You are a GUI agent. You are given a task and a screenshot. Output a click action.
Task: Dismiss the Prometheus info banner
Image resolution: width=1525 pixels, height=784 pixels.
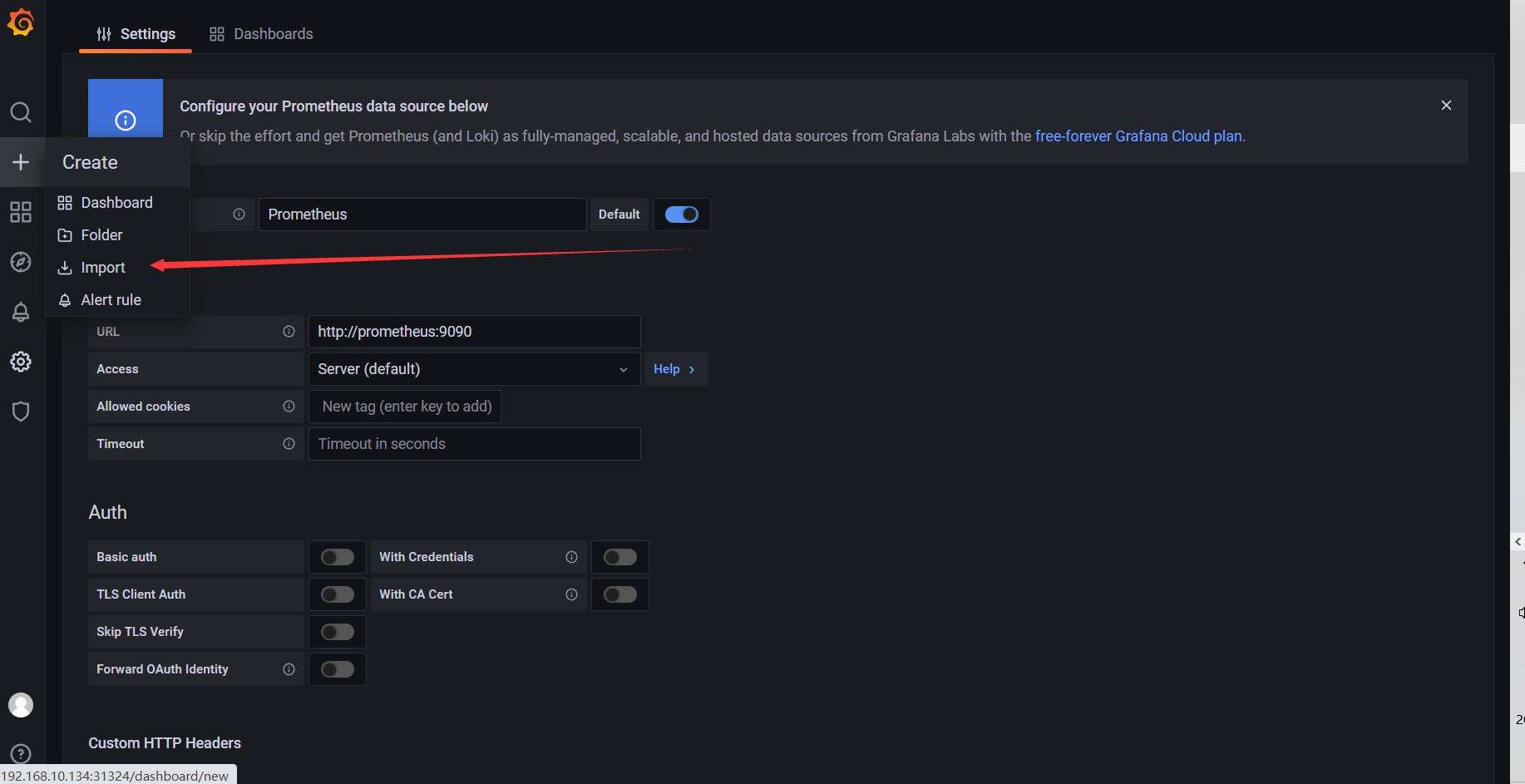click(1446, 105)
